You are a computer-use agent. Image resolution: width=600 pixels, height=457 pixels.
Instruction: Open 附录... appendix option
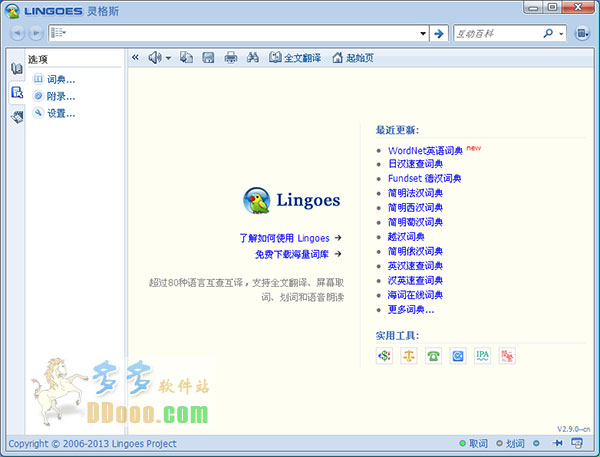coord(54,96)
